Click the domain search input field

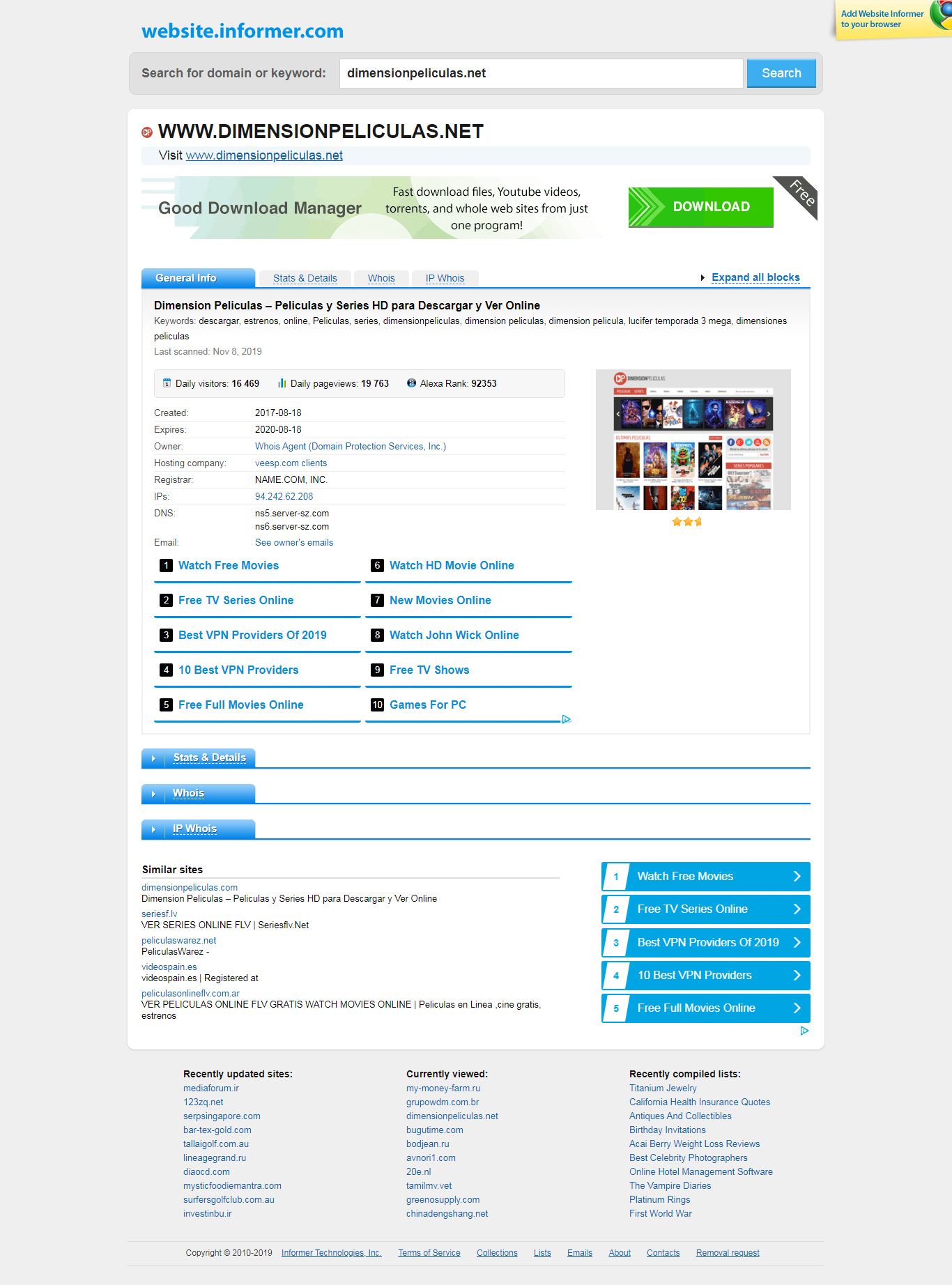(542, 73)
